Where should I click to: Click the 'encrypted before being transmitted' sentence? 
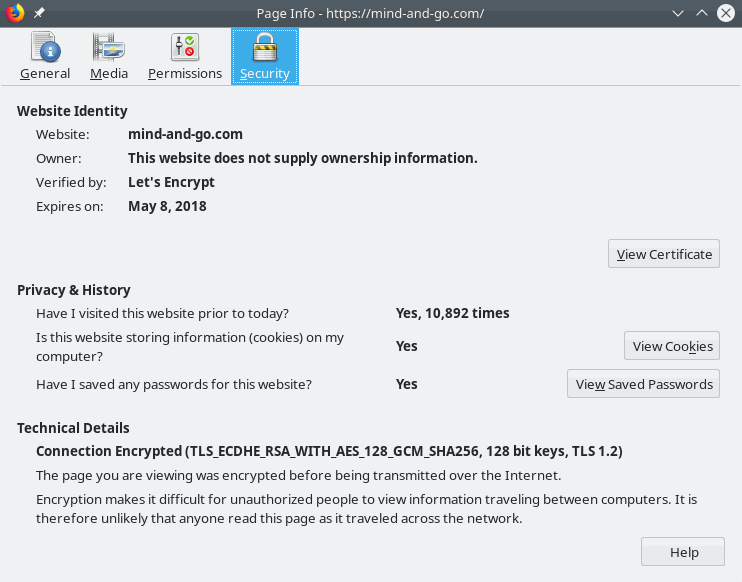[x=299, y=475]
